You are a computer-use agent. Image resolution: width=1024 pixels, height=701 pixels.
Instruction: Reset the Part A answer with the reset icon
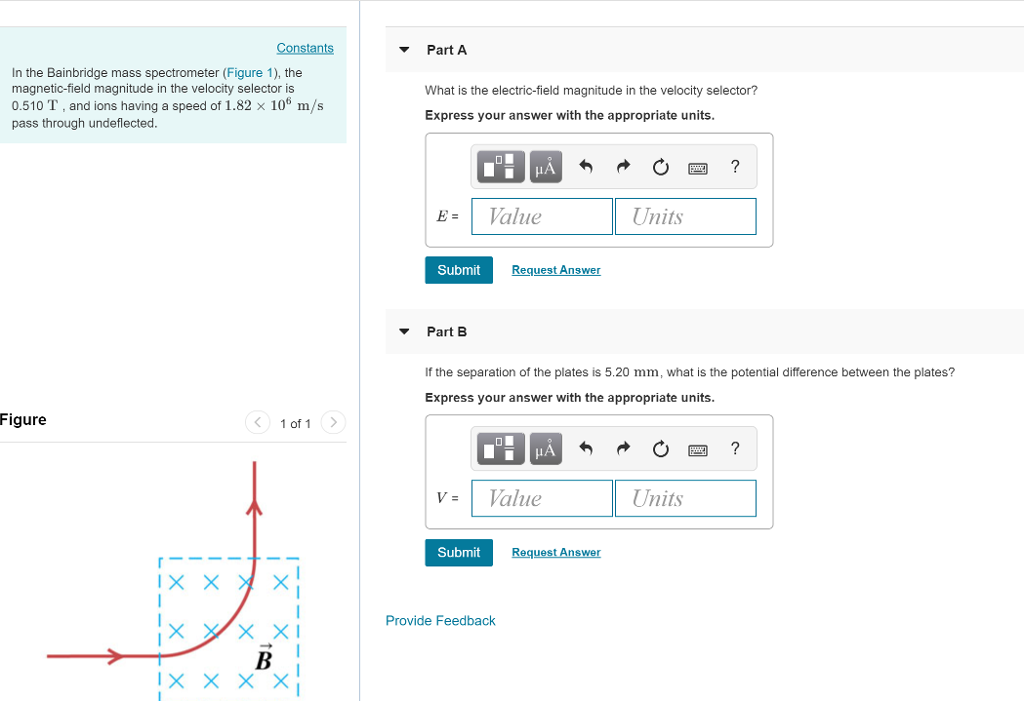pos(660,166)
